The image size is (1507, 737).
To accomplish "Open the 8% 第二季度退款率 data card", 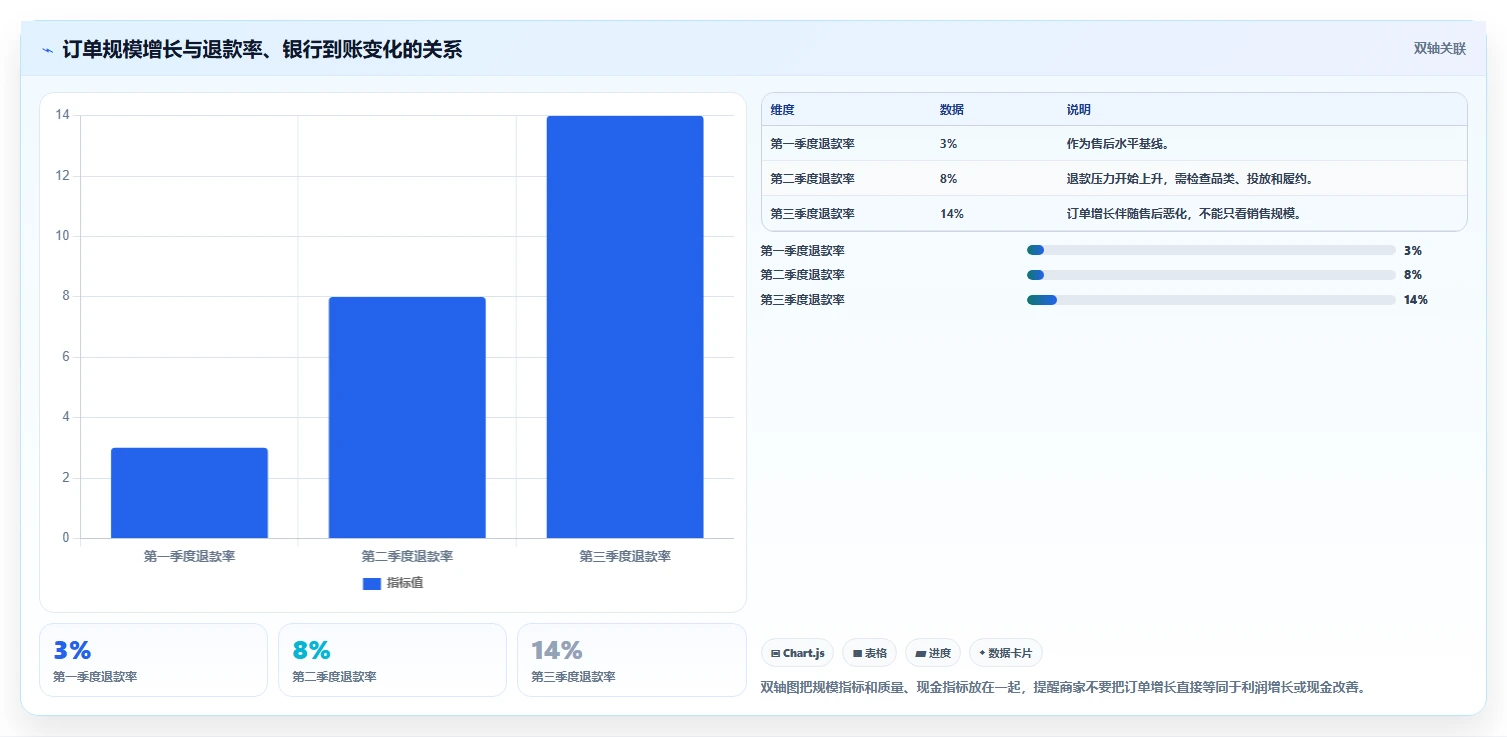I will tap(392, 660).
